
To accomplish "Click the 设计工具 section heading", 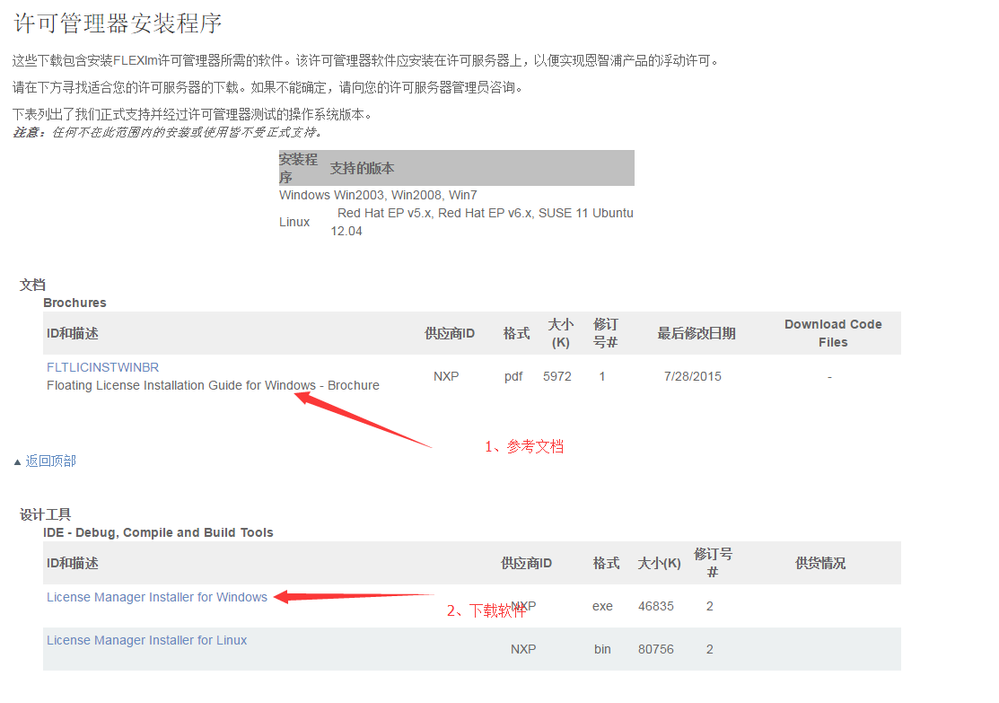I will coord(45,514).
